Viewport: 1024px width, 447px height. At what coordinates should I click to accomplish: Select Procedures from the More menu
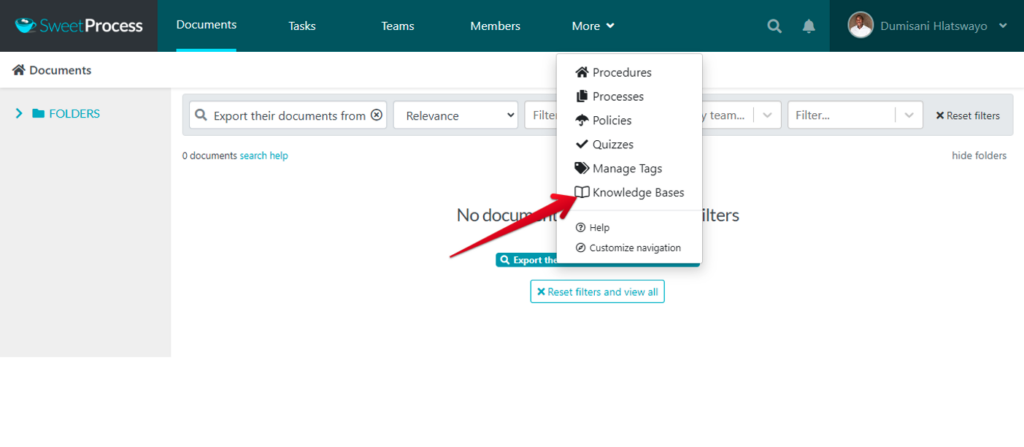click(621, 72)
